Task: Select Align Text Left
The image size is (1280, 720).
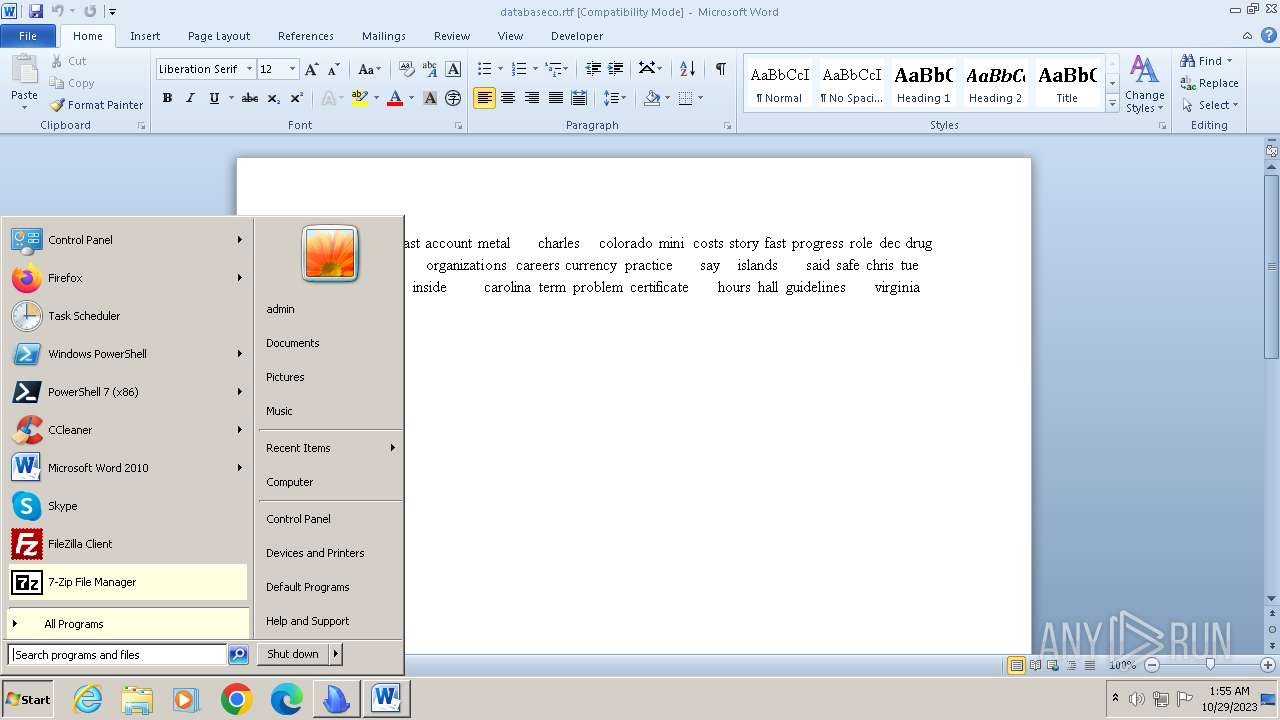Action: pyautogui.click(x=484, y=98)
